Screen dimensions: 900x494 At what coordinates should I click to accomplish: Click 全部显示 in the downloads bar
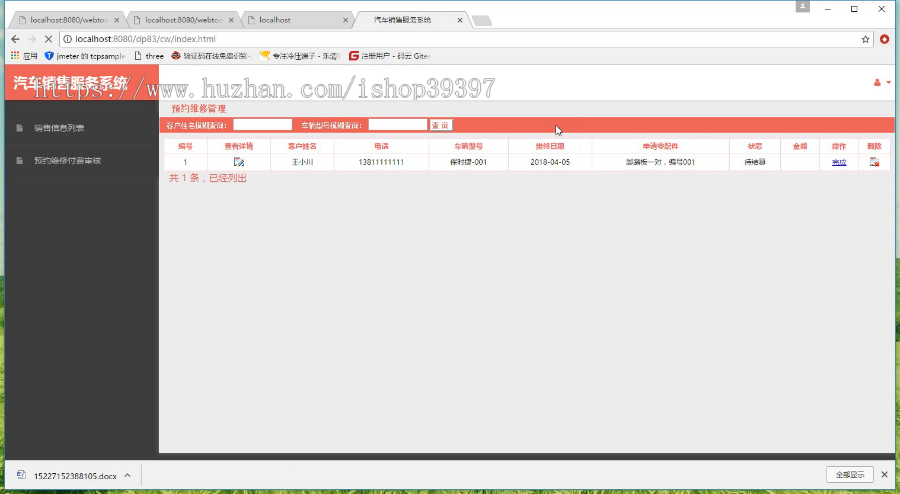pos(849,474)
